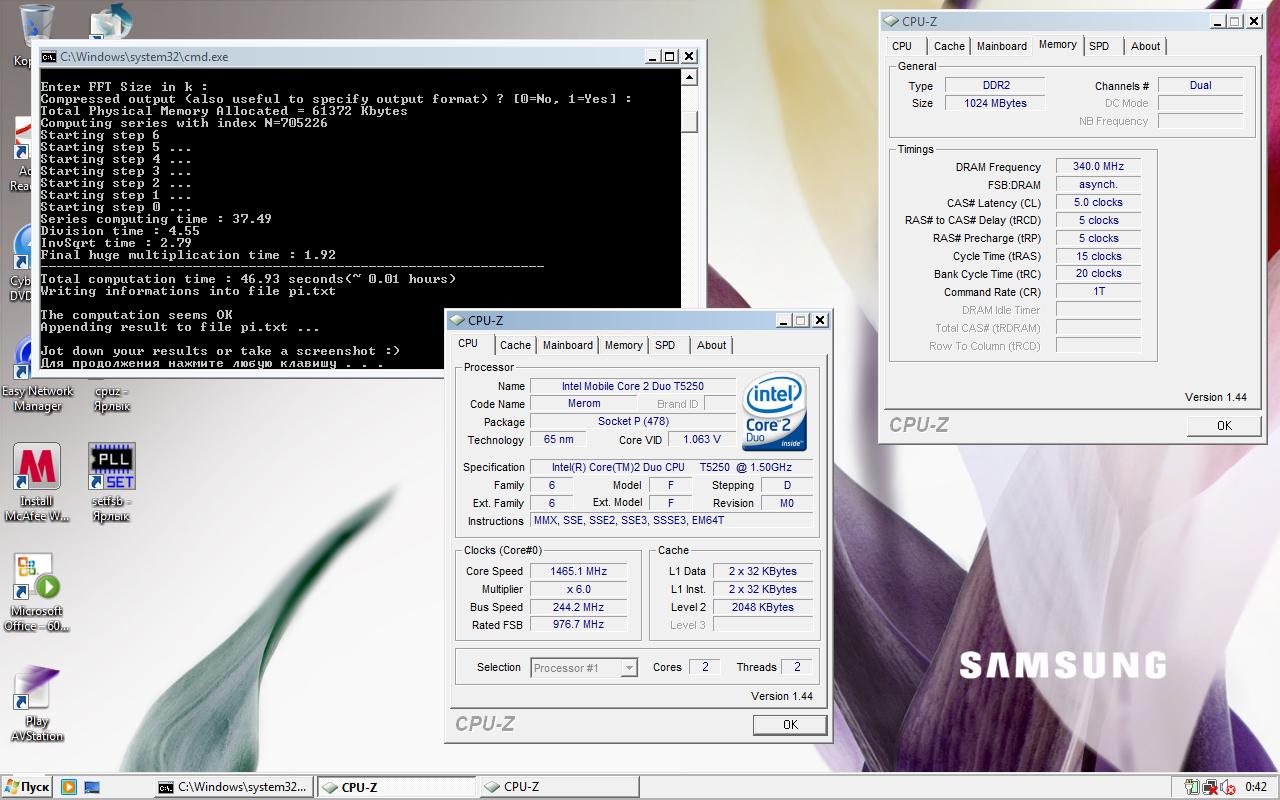Switch to Cache tab in front CPU-Z

[x=516, y=345]
